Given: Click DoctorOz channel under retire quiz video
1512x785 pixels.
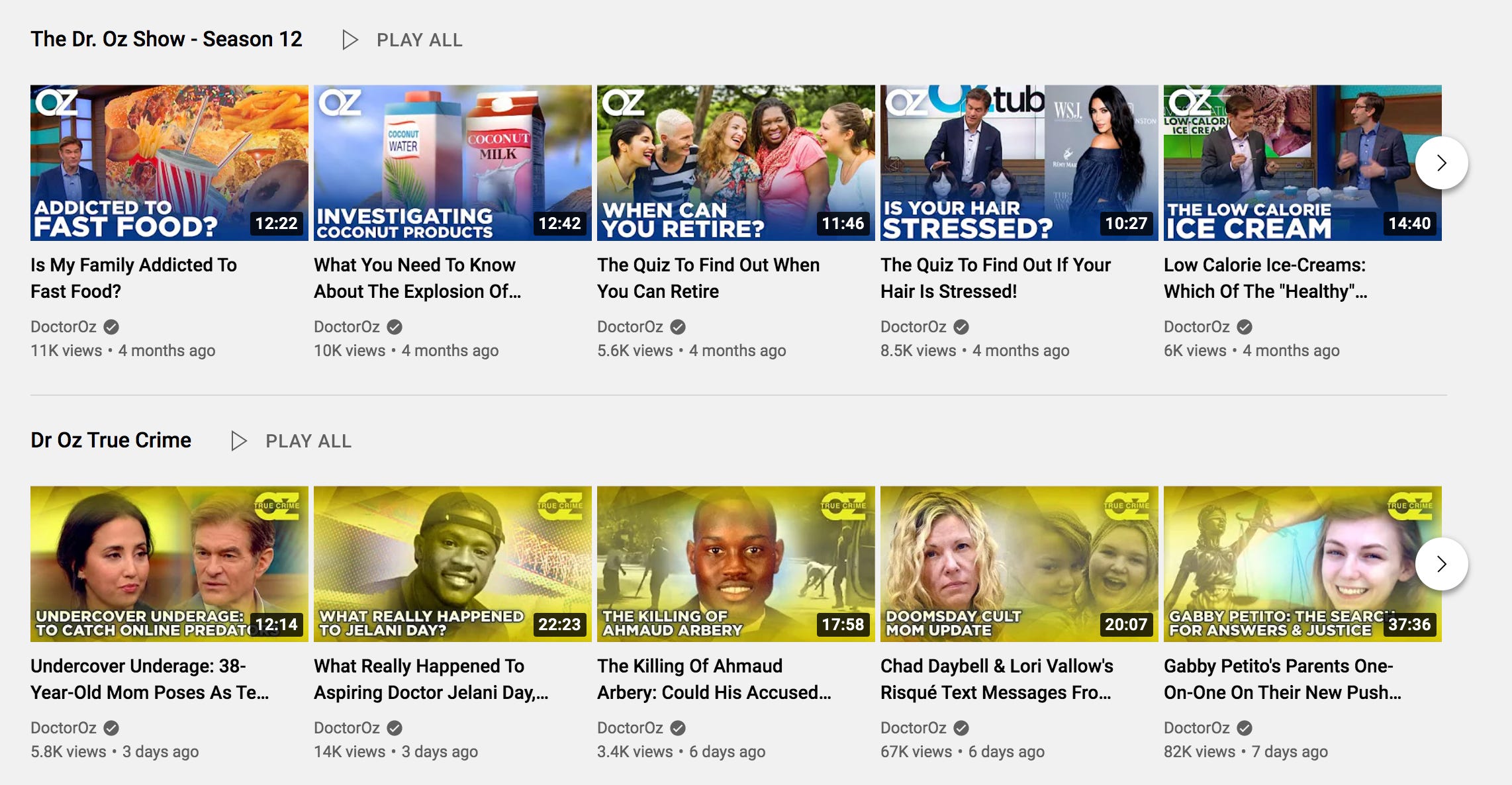Looking at the screenshot, I should pyautogui.click(x=630, y=327).
